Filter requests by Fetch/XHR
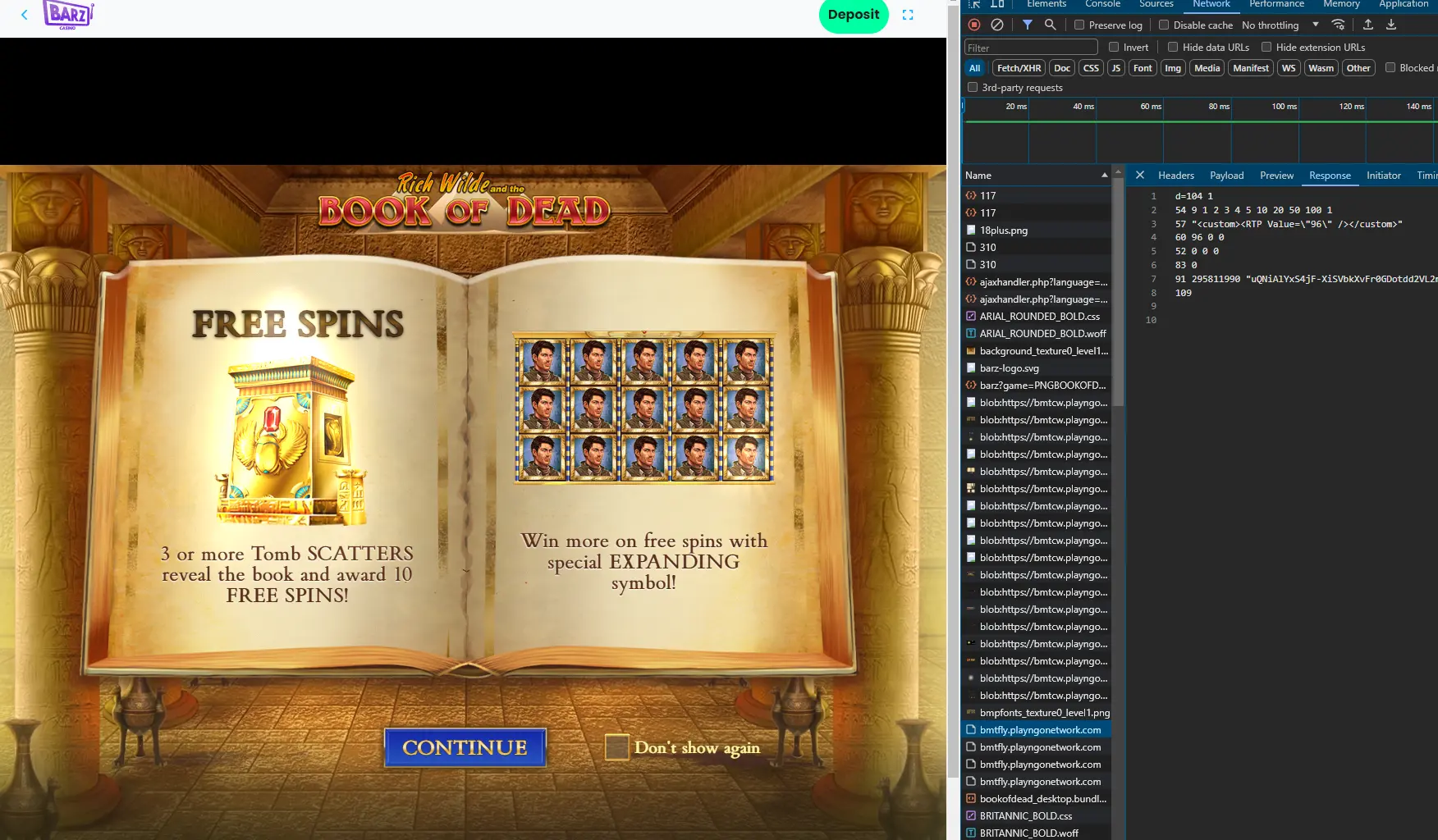The width and height of the screenshot is (1438, 840). point(1019,68)
